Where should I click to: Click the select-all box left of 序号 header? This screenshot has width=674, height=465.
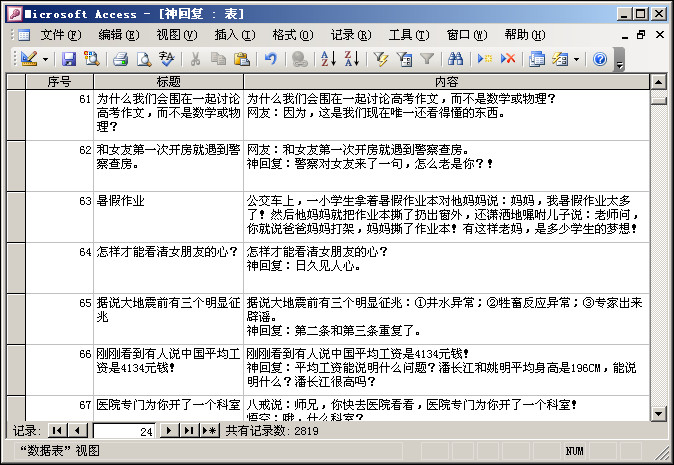tap(16, 81)
